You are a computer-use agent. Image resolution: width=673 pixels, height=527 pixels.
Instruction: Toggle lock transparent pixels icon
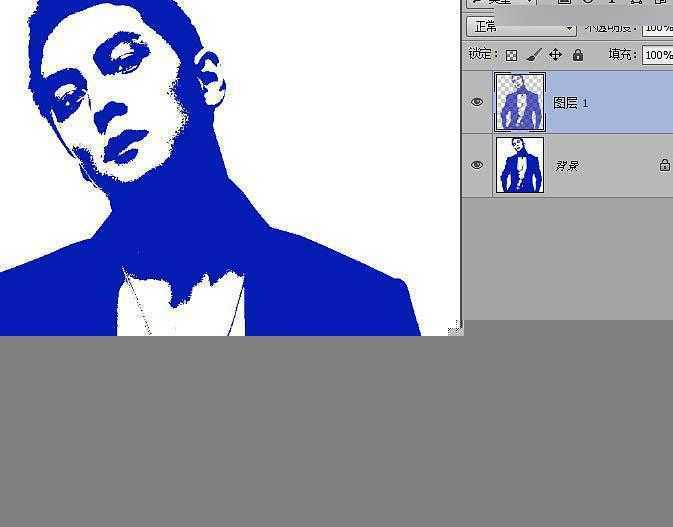[x=511, y=55]
